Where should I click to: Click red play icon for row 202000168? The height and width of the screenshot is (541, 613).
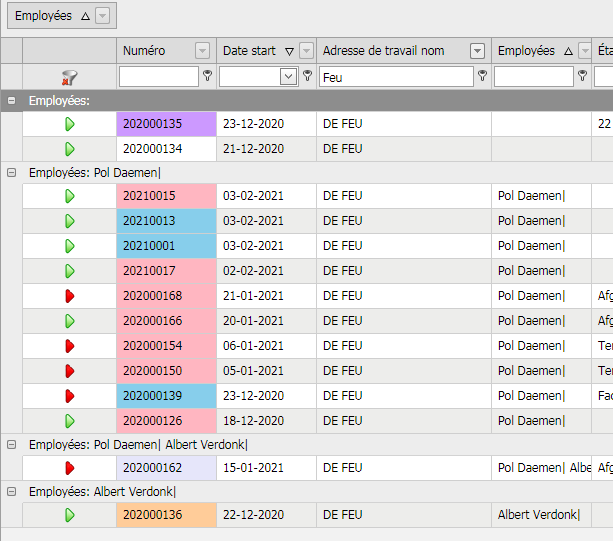click(70, 296)
